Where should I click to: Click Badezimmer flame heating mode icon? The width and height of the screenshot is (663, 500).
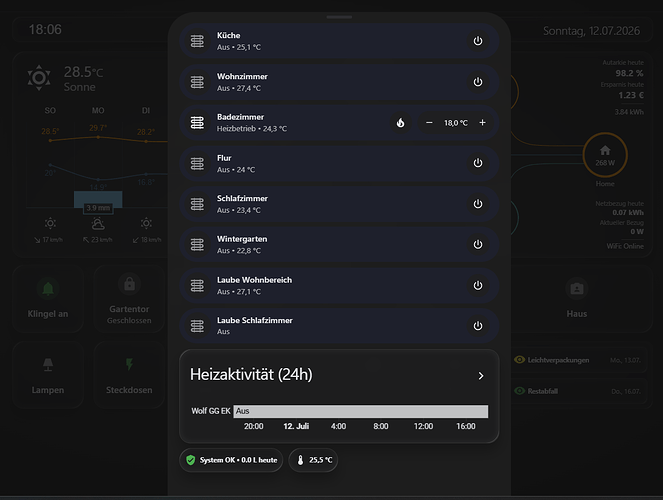(400, 123)
